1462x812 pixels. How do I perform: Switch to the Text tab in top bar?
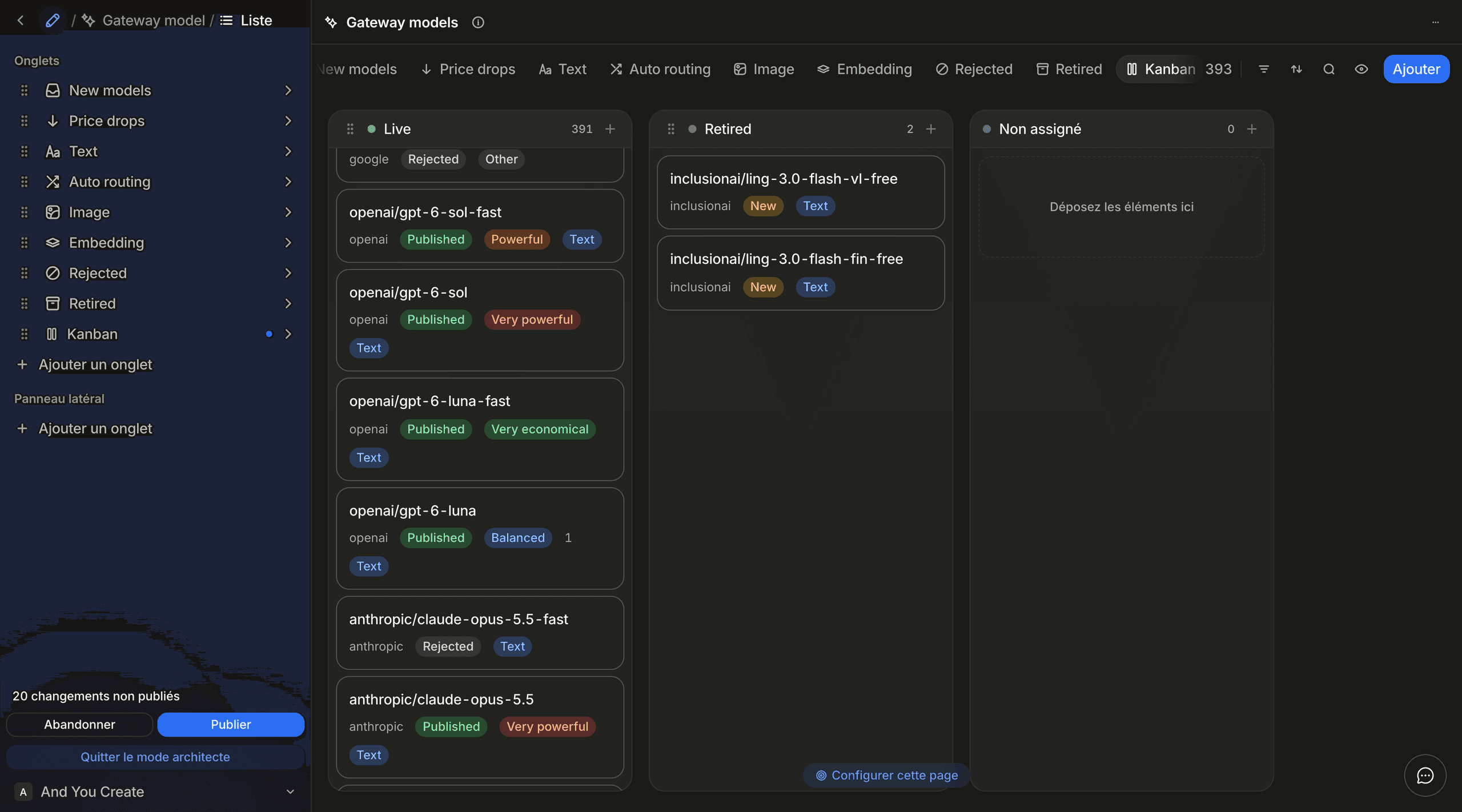click(x=563, y=69)
